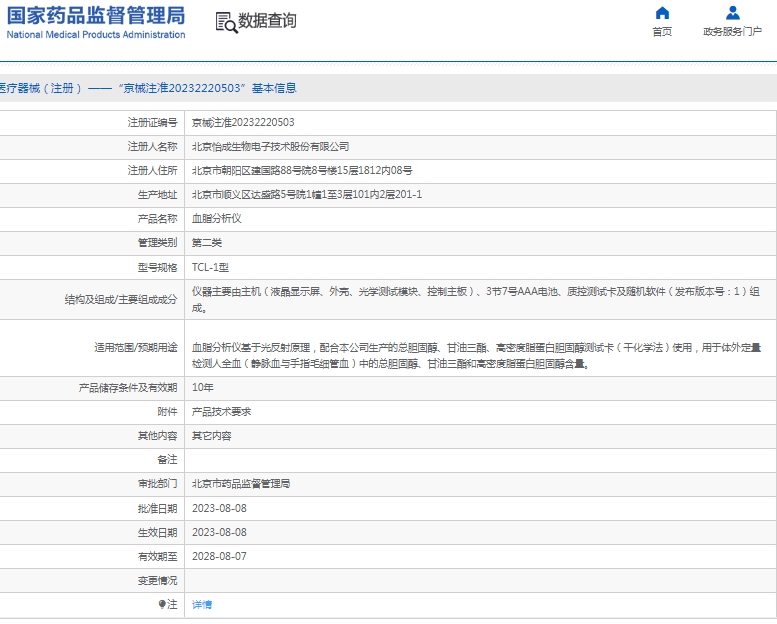Click the 数据查询 search document icon
The image size is (777, 624).
[226, 22]
